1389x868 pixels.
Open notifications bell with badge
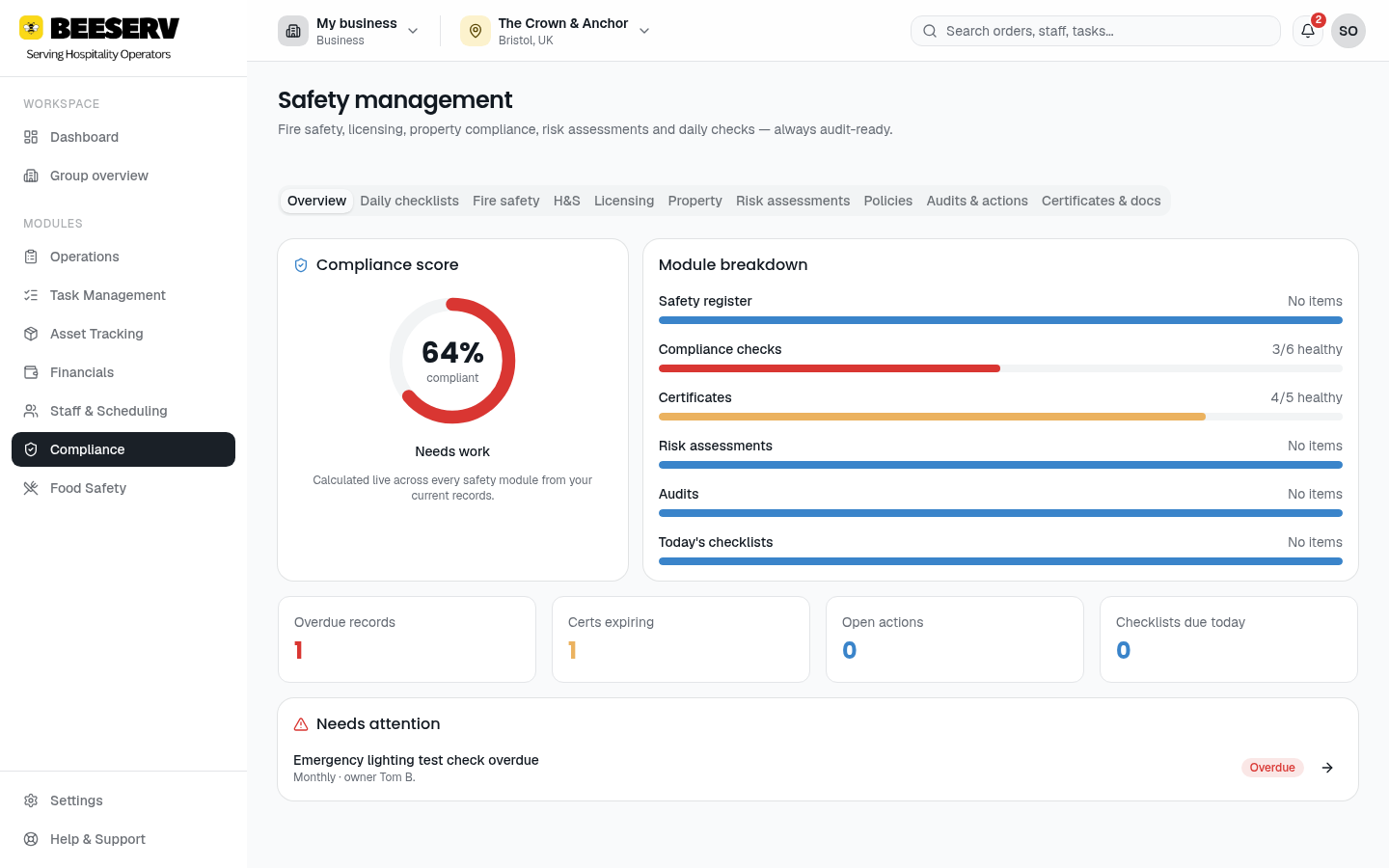1308,31
